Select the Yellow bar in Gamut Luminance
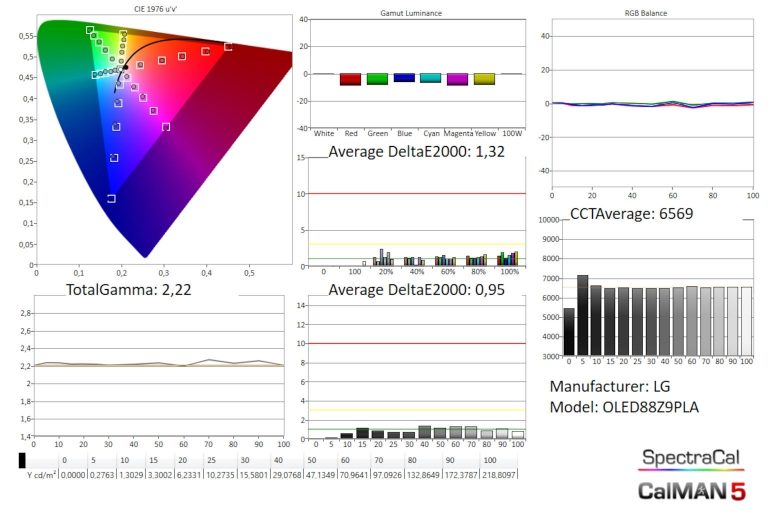The height and width of the screenshot is (512, 770). point(484,79)
